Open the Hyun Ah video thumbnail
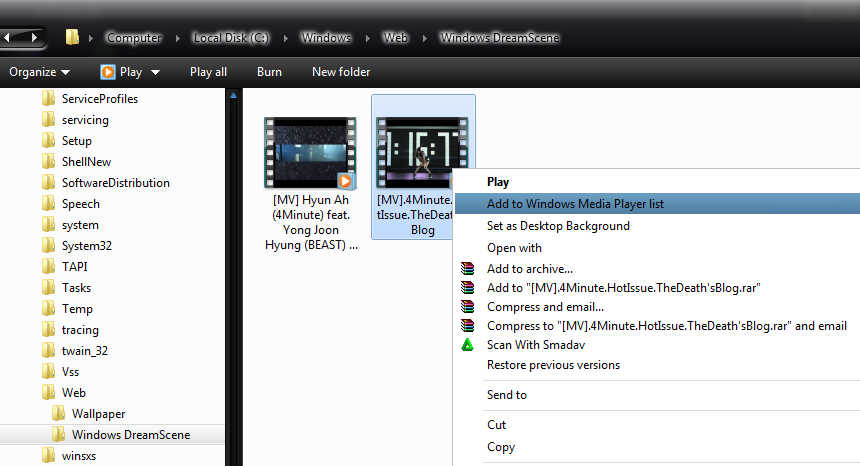The image size is (860, 466). point(309,153)
